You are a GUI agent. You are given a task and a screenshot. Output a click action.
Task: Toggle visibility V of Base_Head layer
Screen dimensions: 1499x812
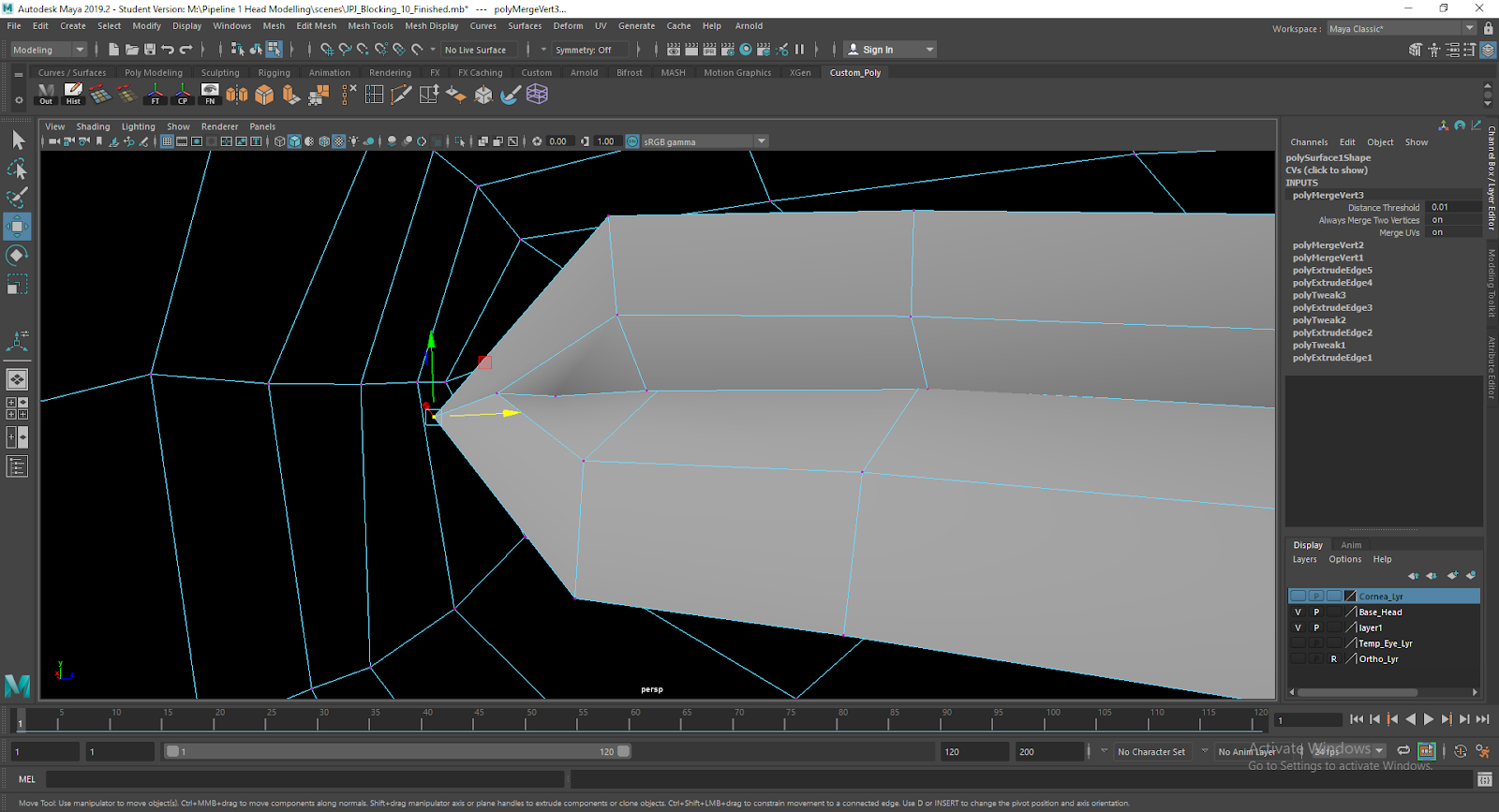(x=1298, y=613)
